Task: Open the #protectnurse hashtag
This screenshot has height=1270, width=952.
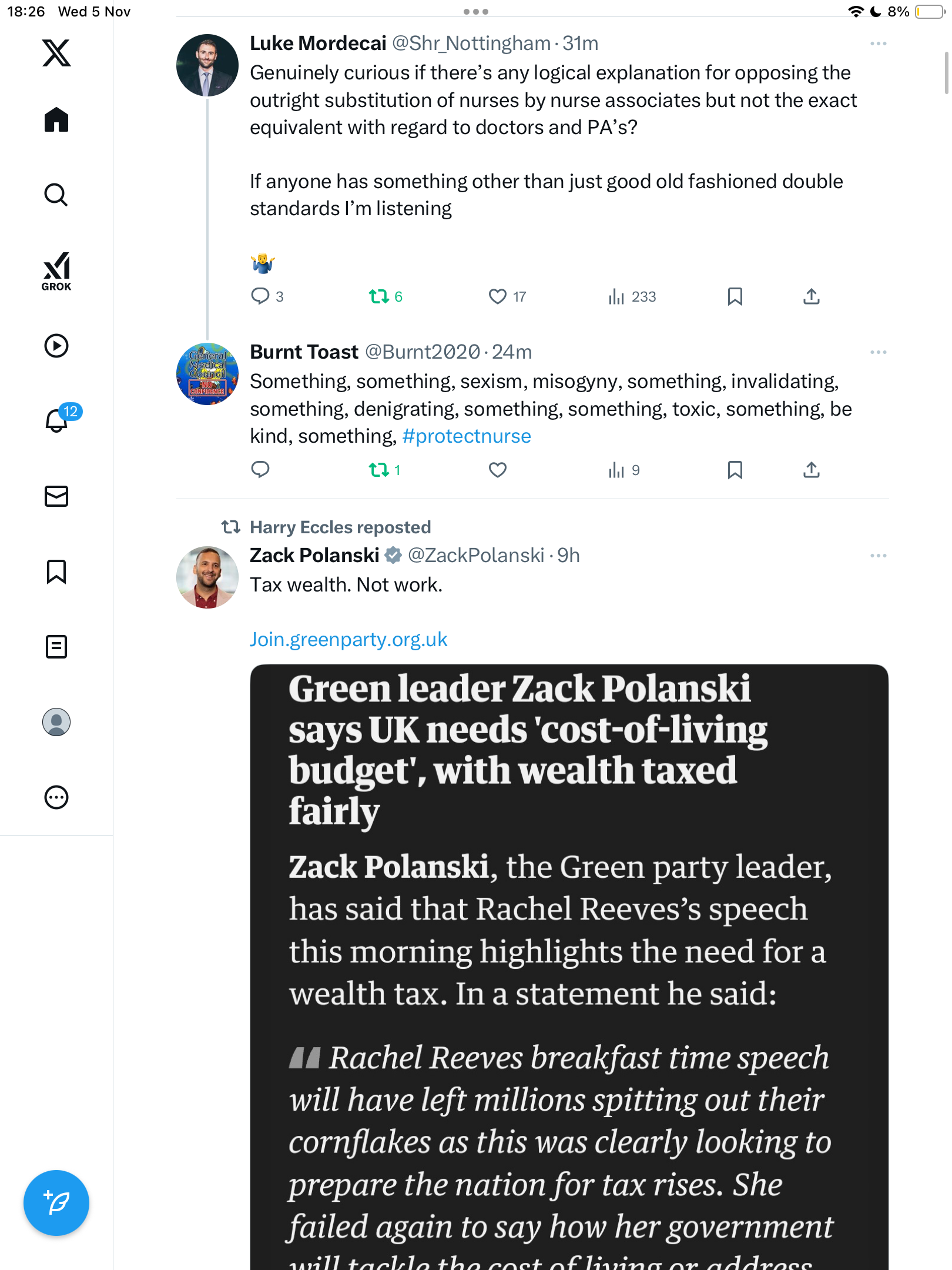Action: coord(467,436)
